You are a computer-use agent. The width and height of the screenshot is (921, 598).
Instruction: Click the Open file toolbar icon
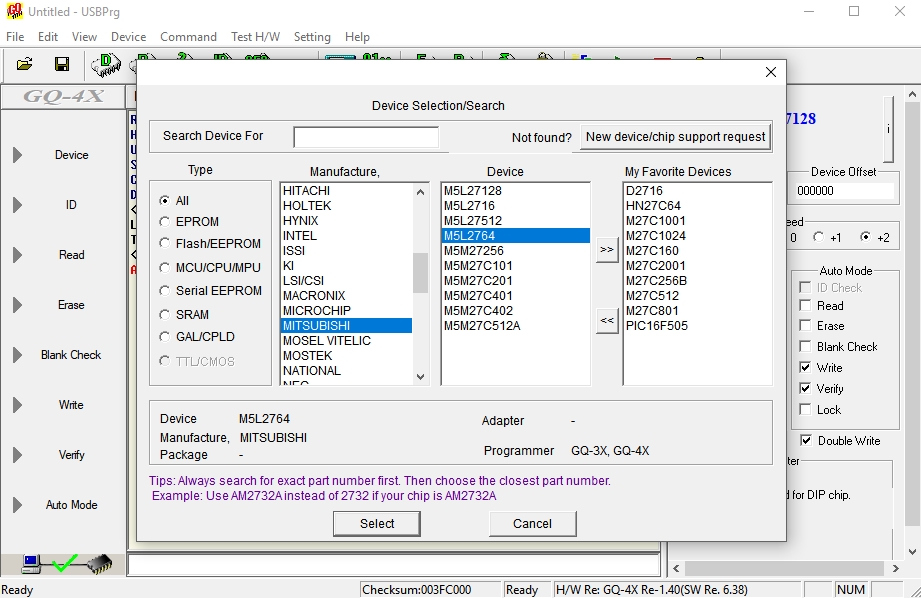(x=24, y=64)
